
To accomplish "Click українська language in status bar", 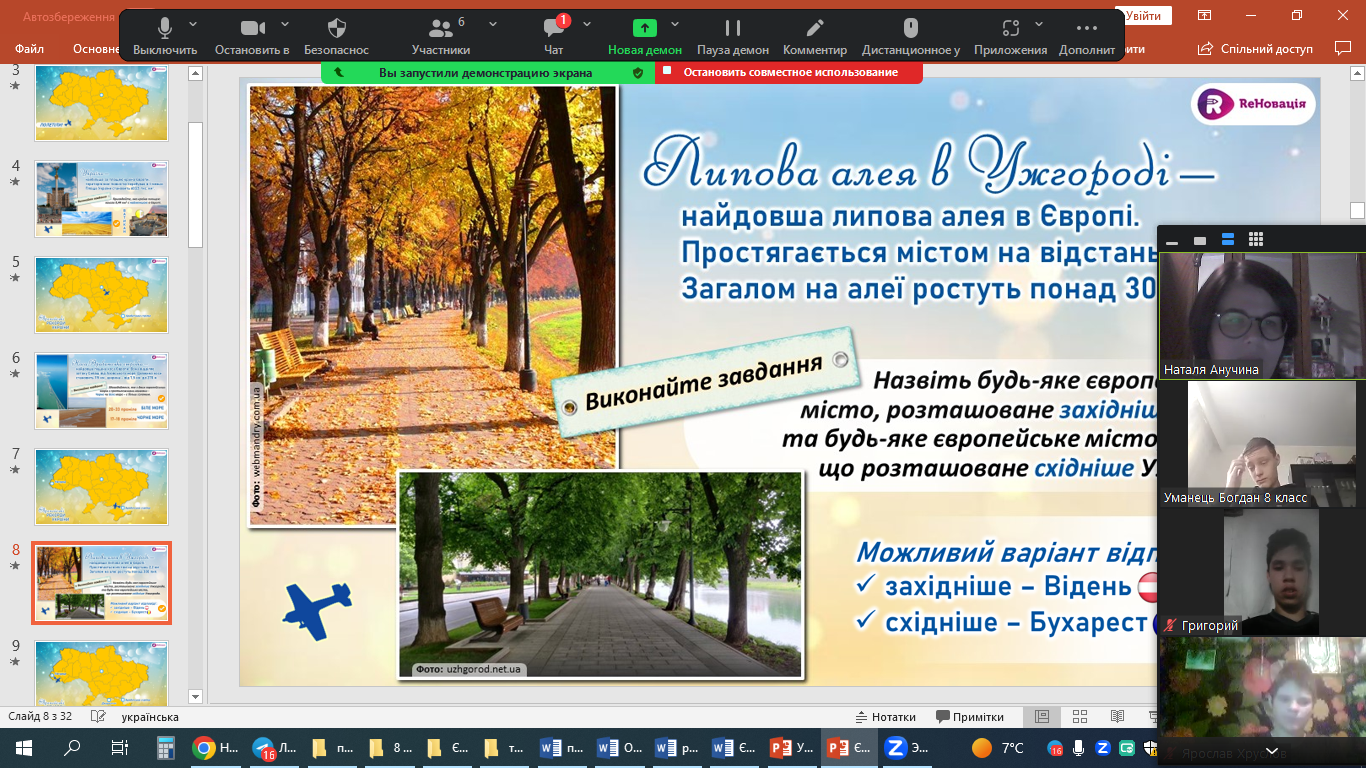I will (149, 717).
